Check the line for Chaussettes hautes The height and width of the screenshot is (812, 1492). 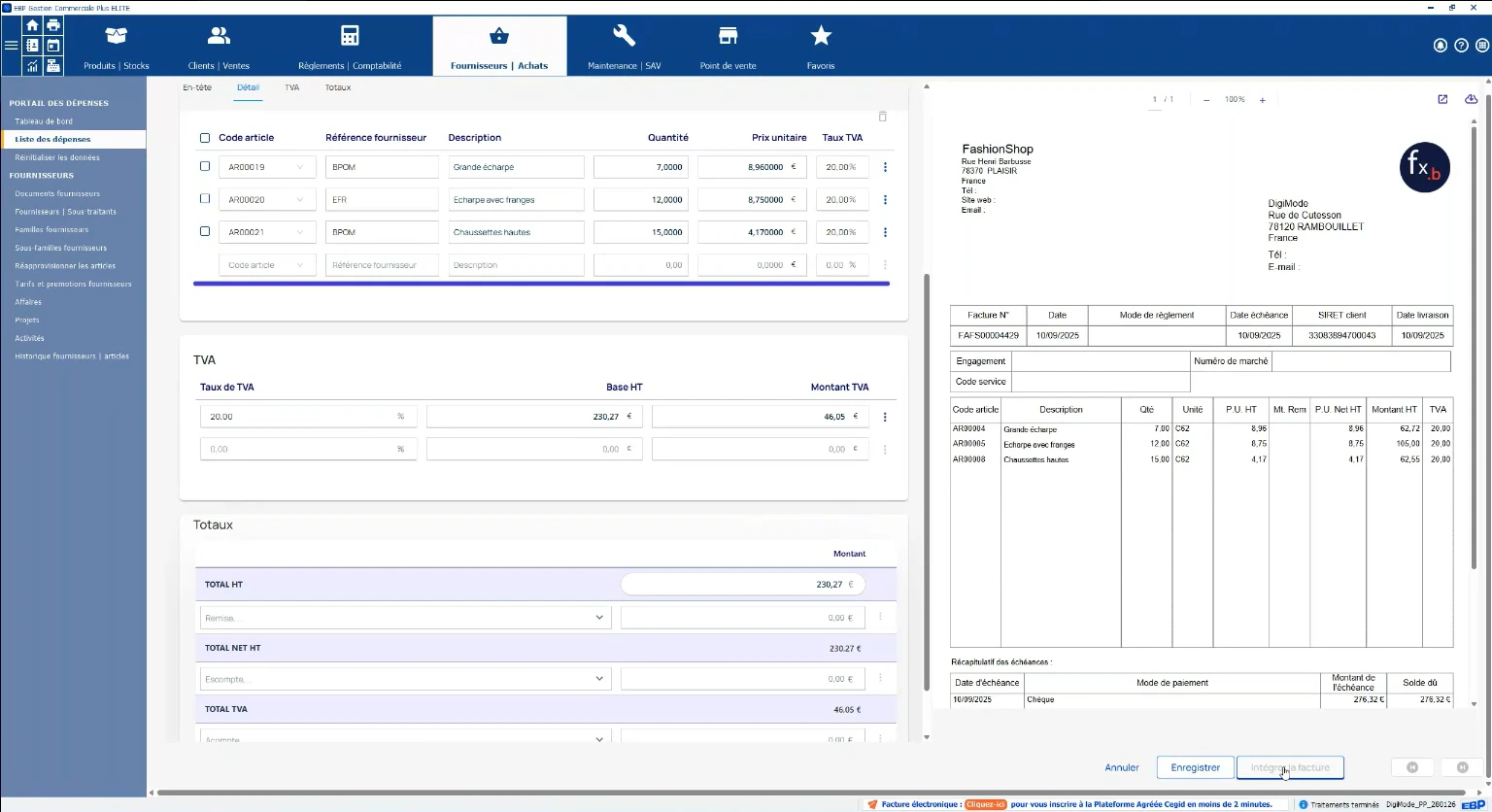205,231
